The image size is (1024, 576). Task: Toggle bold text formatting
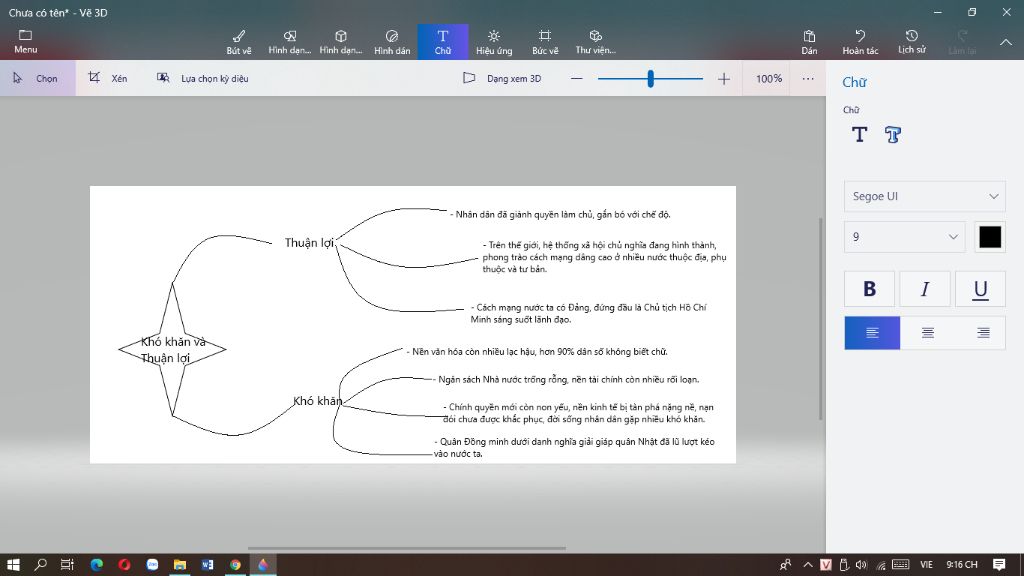point(869,289)
